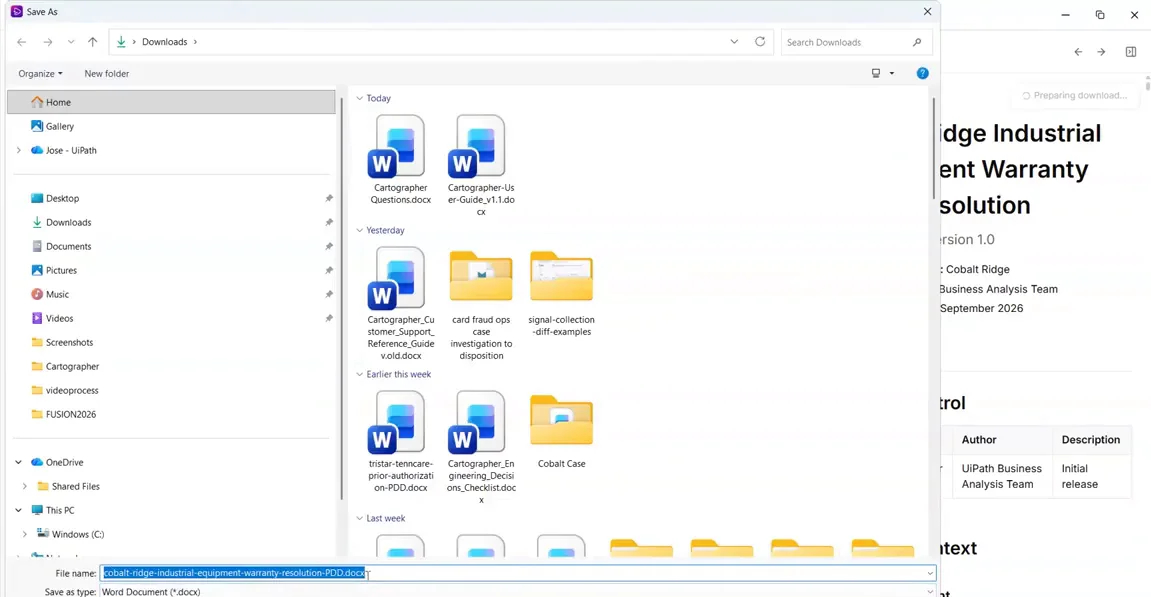Collapse the This PC tree node
Screen dimensions: 1151x597
(x=18, y=510)
